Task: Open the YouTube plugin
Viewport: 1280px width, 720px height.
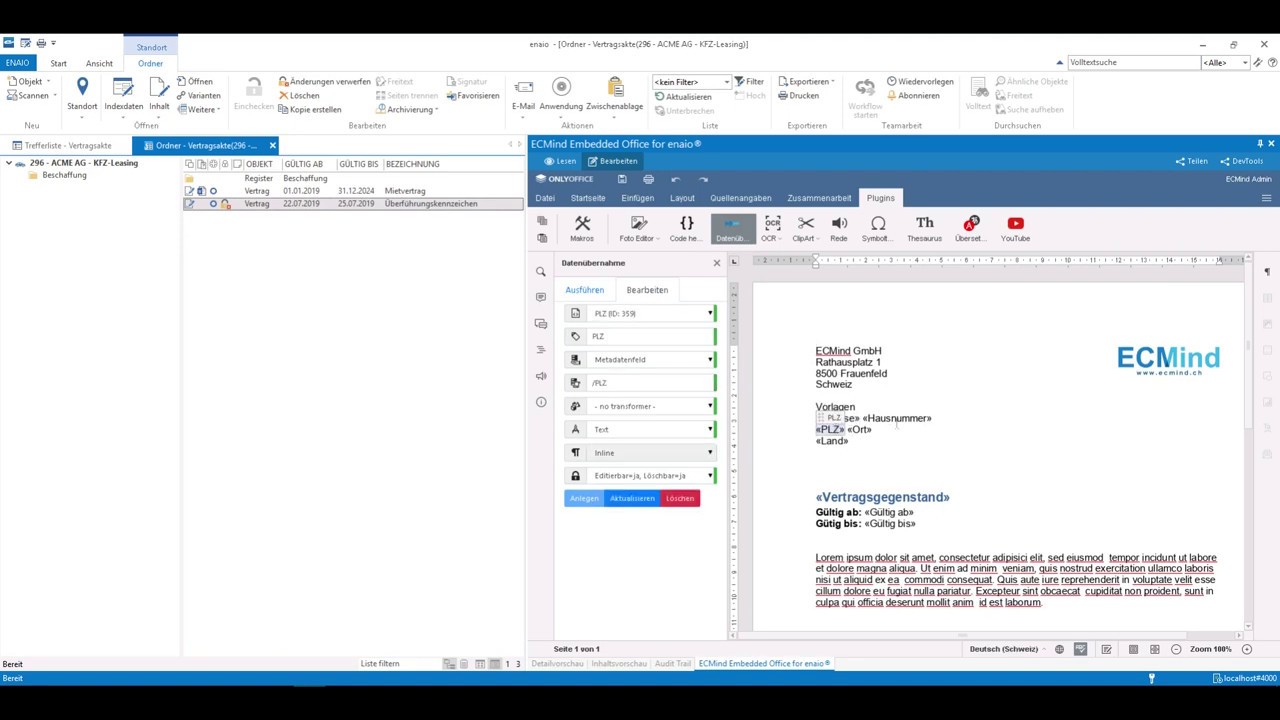Action: click(1015, 229)
